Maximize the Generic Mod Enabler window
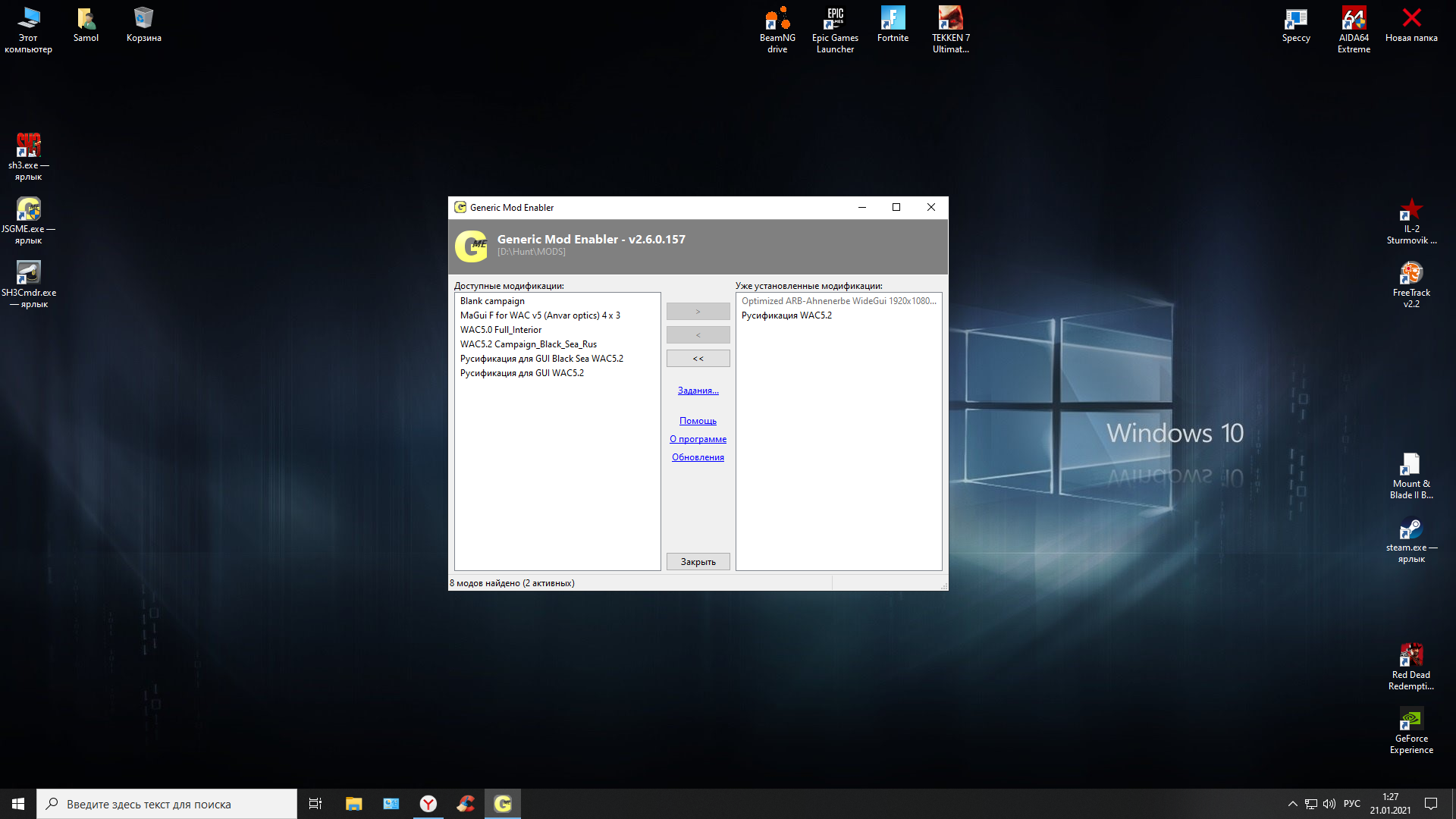The image size is (1456, 819). (x=896, y=207)
